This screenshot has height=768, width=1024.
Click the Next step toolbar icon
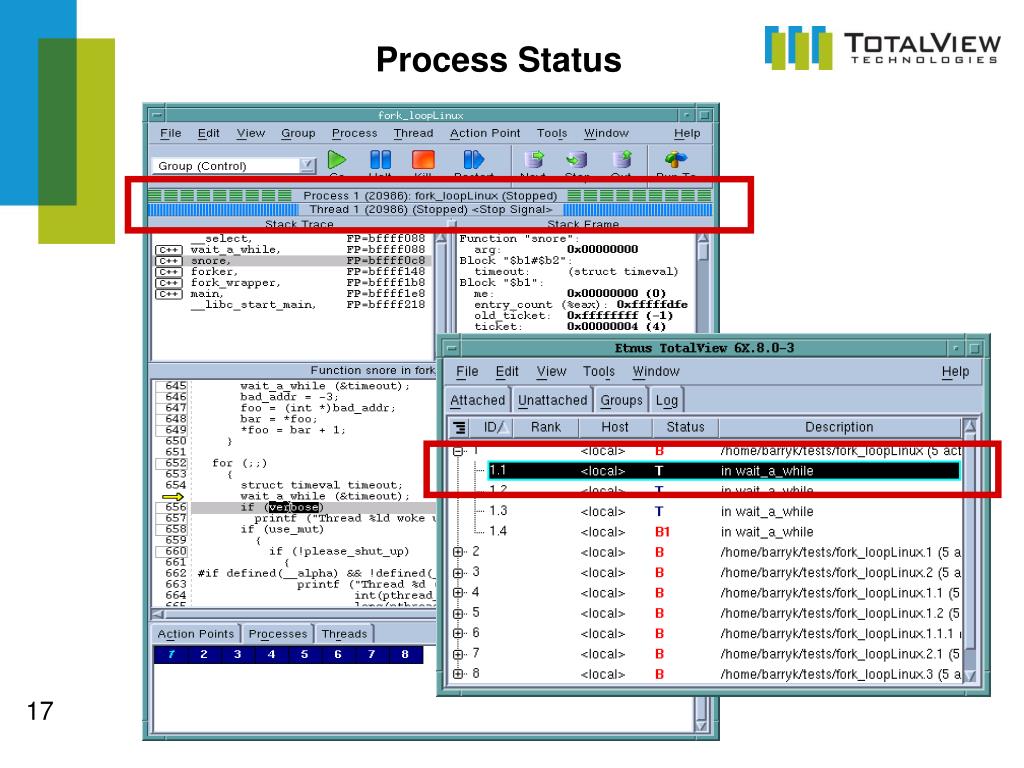534,159
